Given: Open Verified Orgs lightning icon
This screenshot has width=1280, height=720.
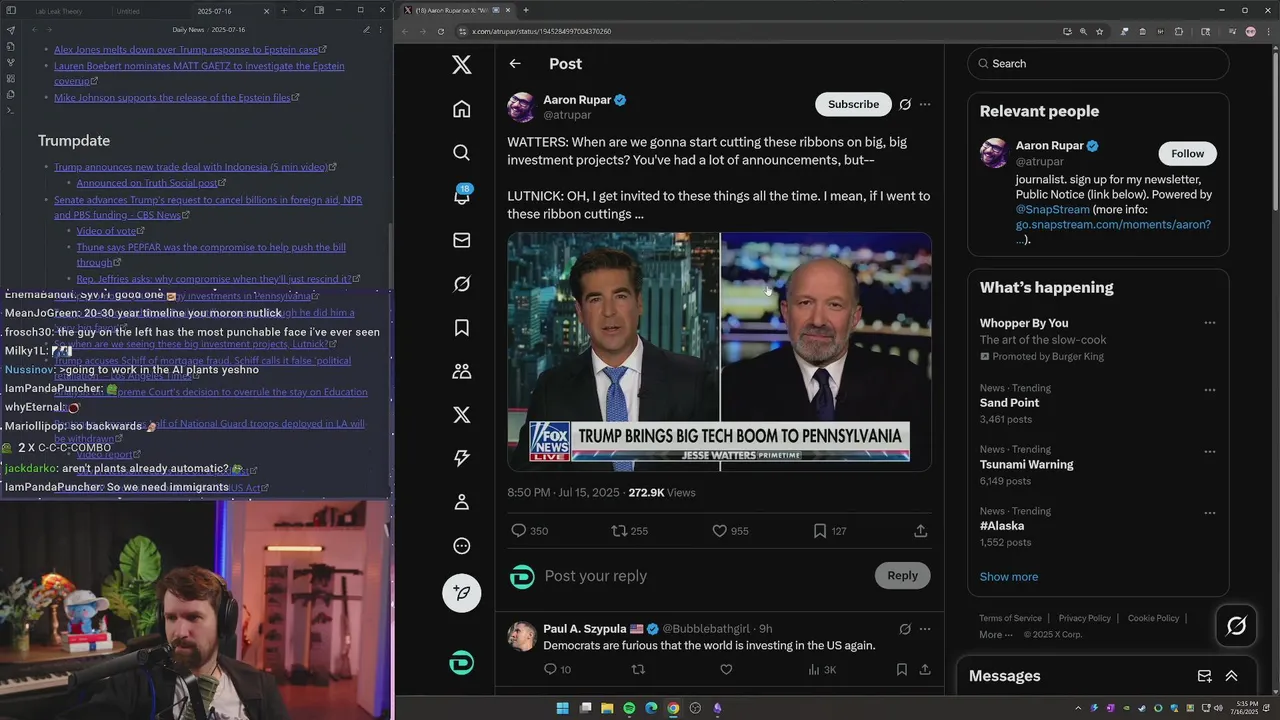Looking at the screenshot, I should (461, 458).
